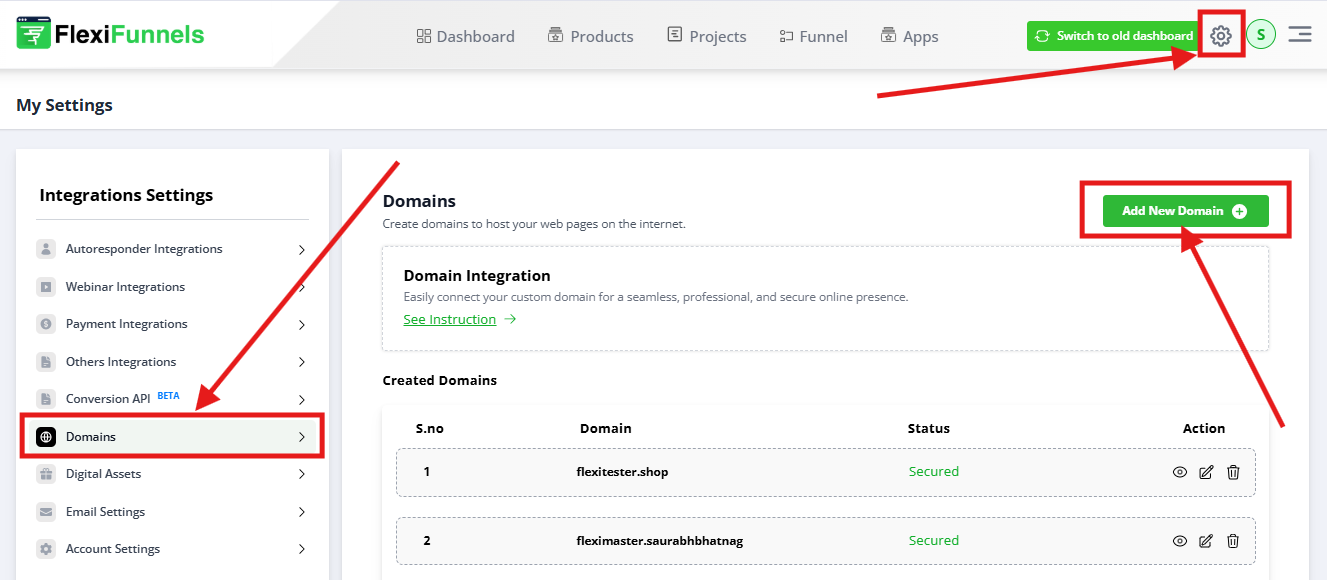Click Switch to old dashboard button

1113,36
